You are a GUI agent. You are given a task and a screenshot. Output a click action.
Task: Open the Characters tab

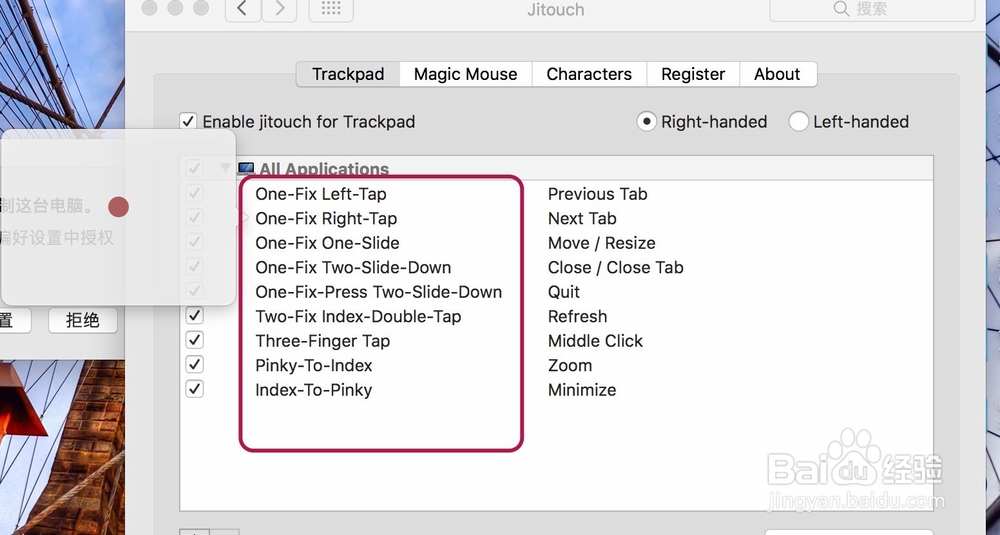point(589,74)
